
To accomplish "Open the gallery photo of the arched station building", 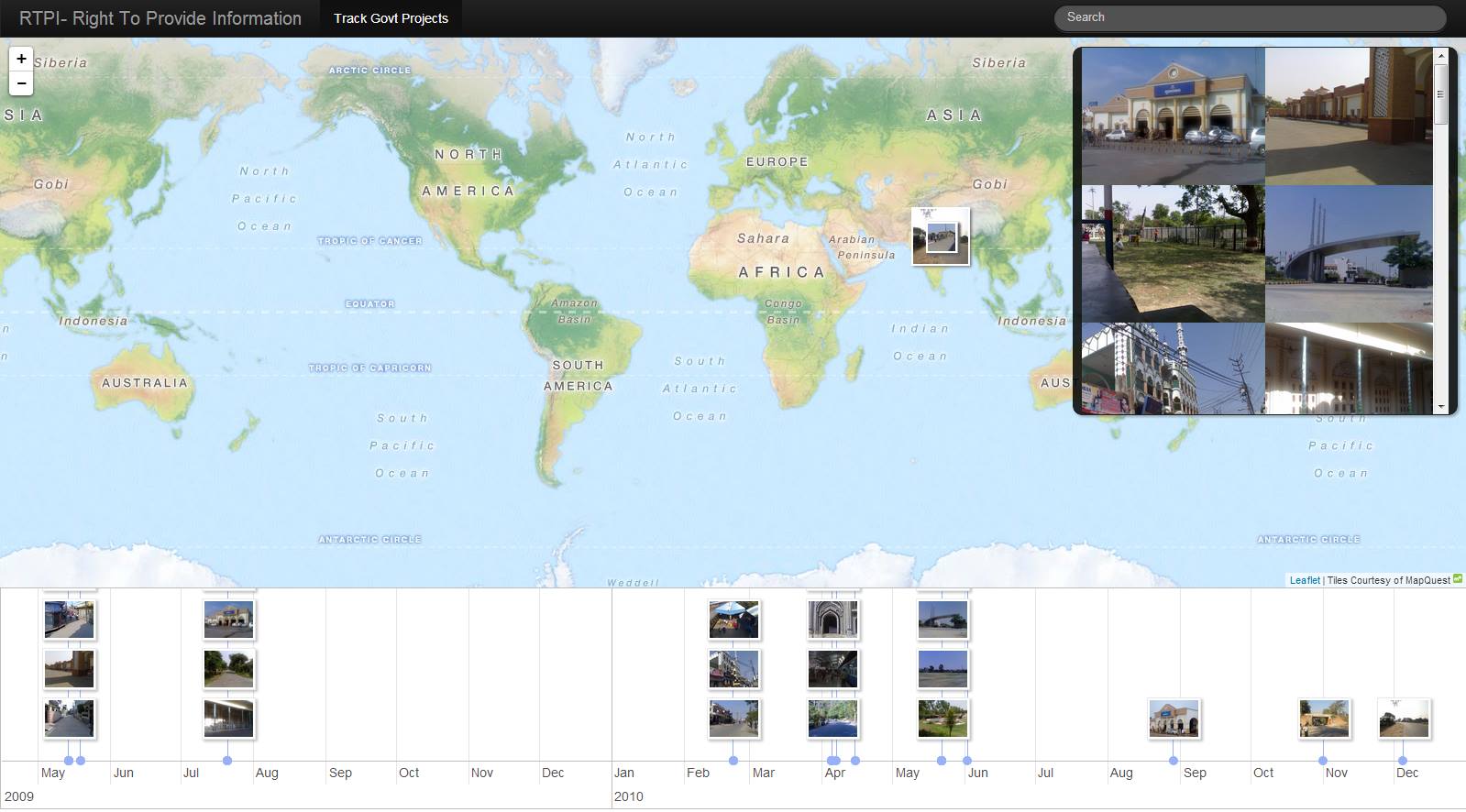I will (1174, 116).
